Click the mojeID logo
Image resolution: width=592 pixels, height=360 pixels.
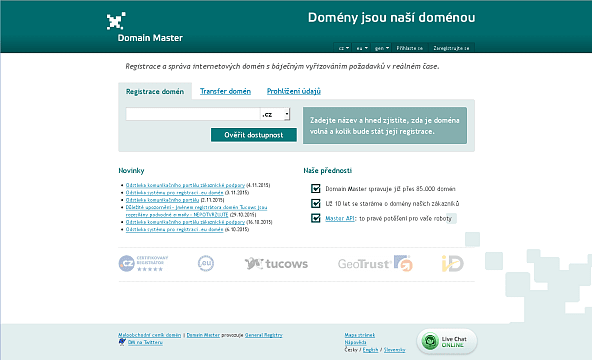[452, 263]
